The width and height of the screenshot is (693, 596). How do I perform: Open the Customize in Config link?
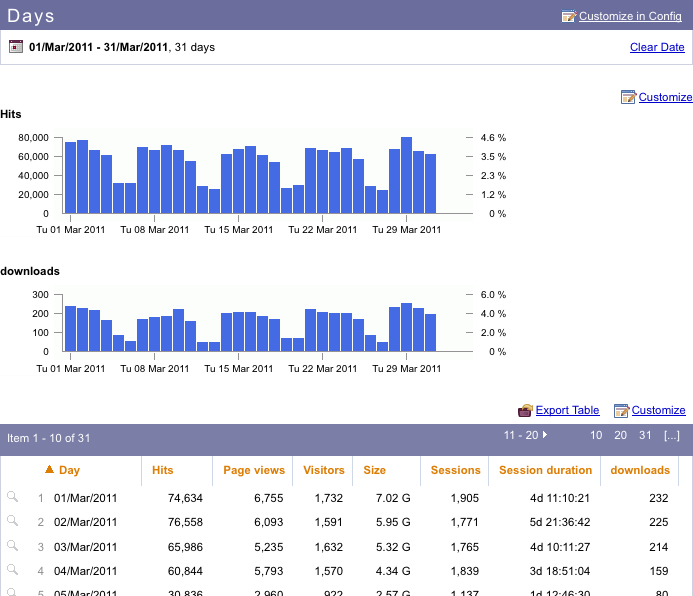coord(630,17)
